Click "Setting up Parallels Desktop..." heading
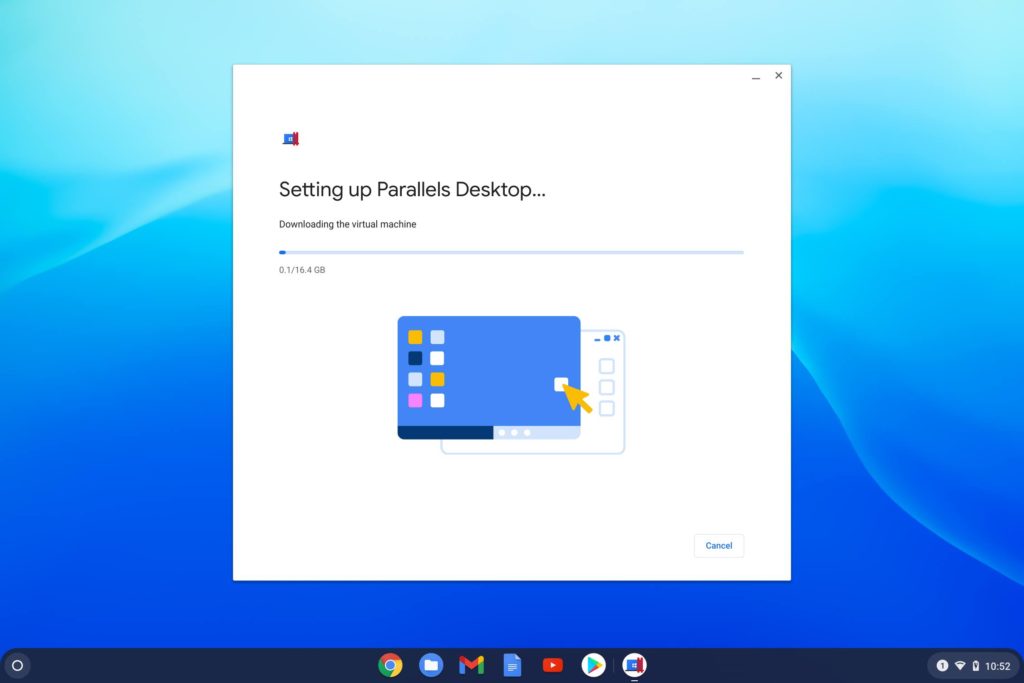 (x=412, y=189)
